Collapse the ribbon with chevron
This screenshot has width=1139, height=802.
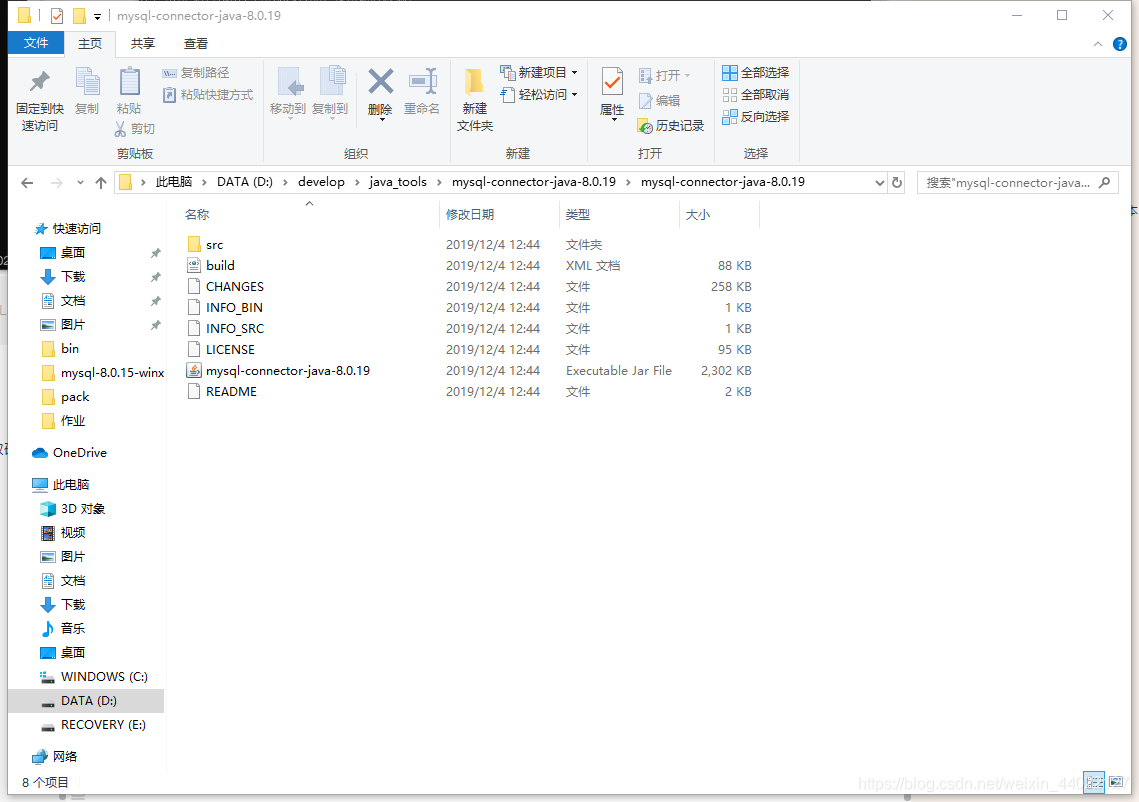1098,44
